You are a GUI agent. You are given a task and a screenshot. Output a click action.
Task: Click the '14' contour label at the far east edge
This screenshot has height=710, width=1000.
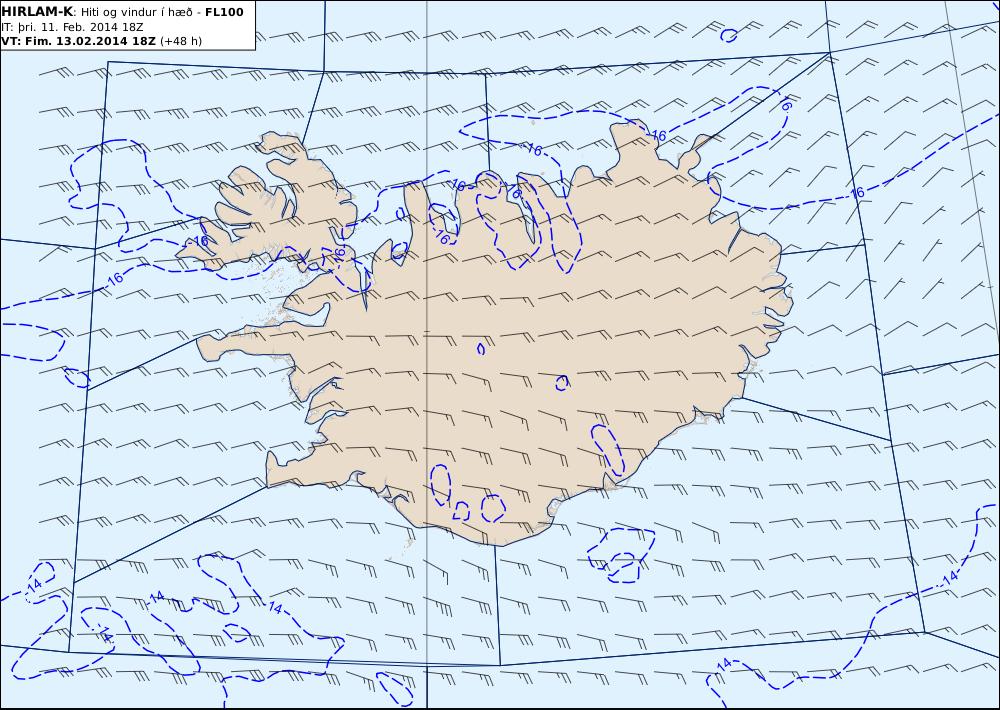pos(950,577)
